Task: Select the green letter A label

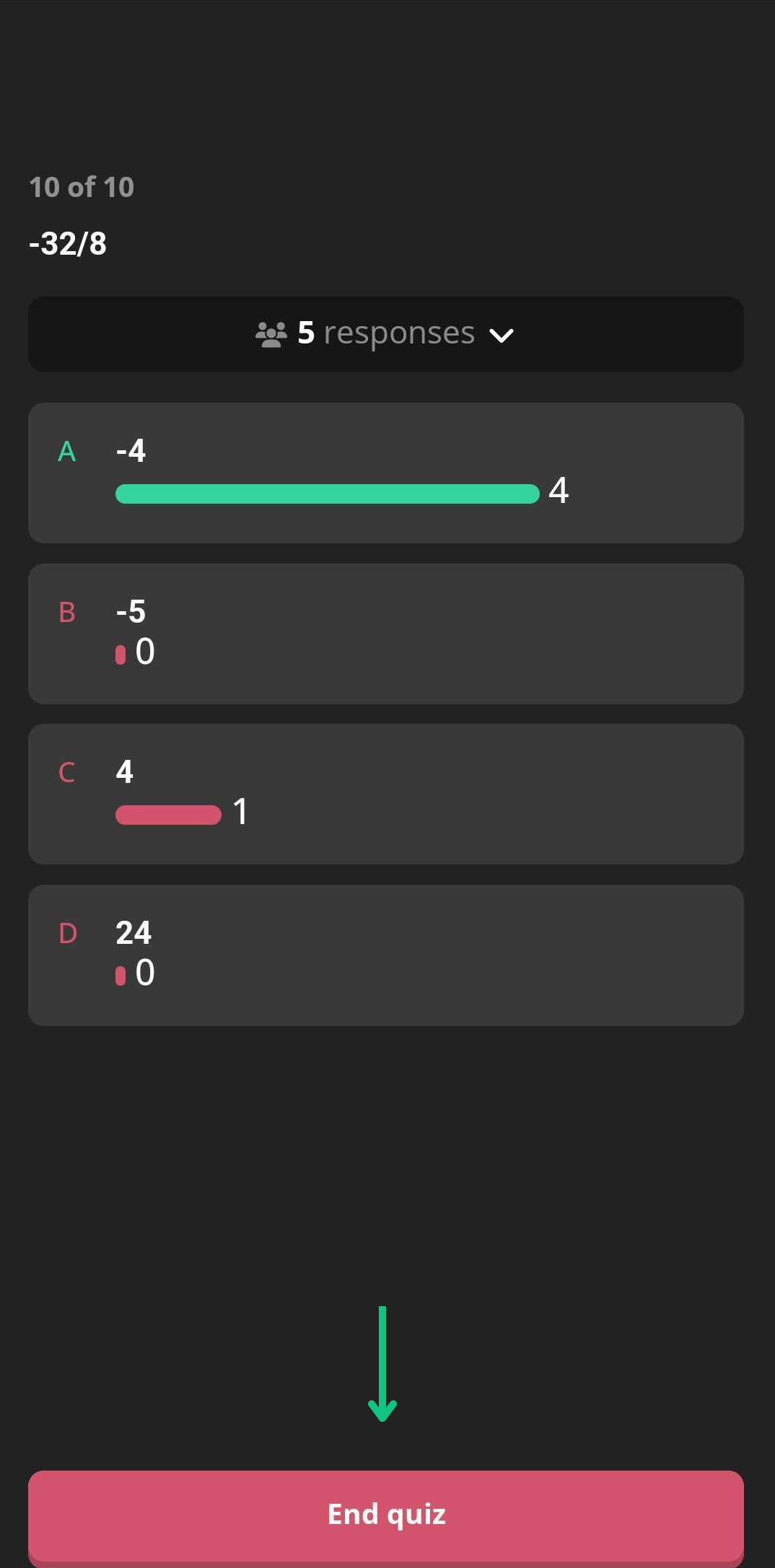Action: [67, 452]
